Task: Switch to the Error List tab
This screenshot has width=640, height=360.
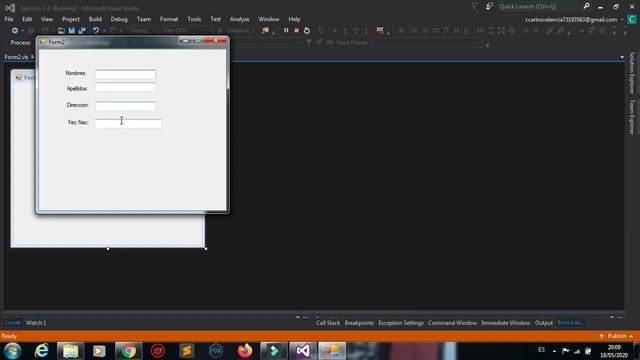Action: pyautogui.click(x=570, y=323)
